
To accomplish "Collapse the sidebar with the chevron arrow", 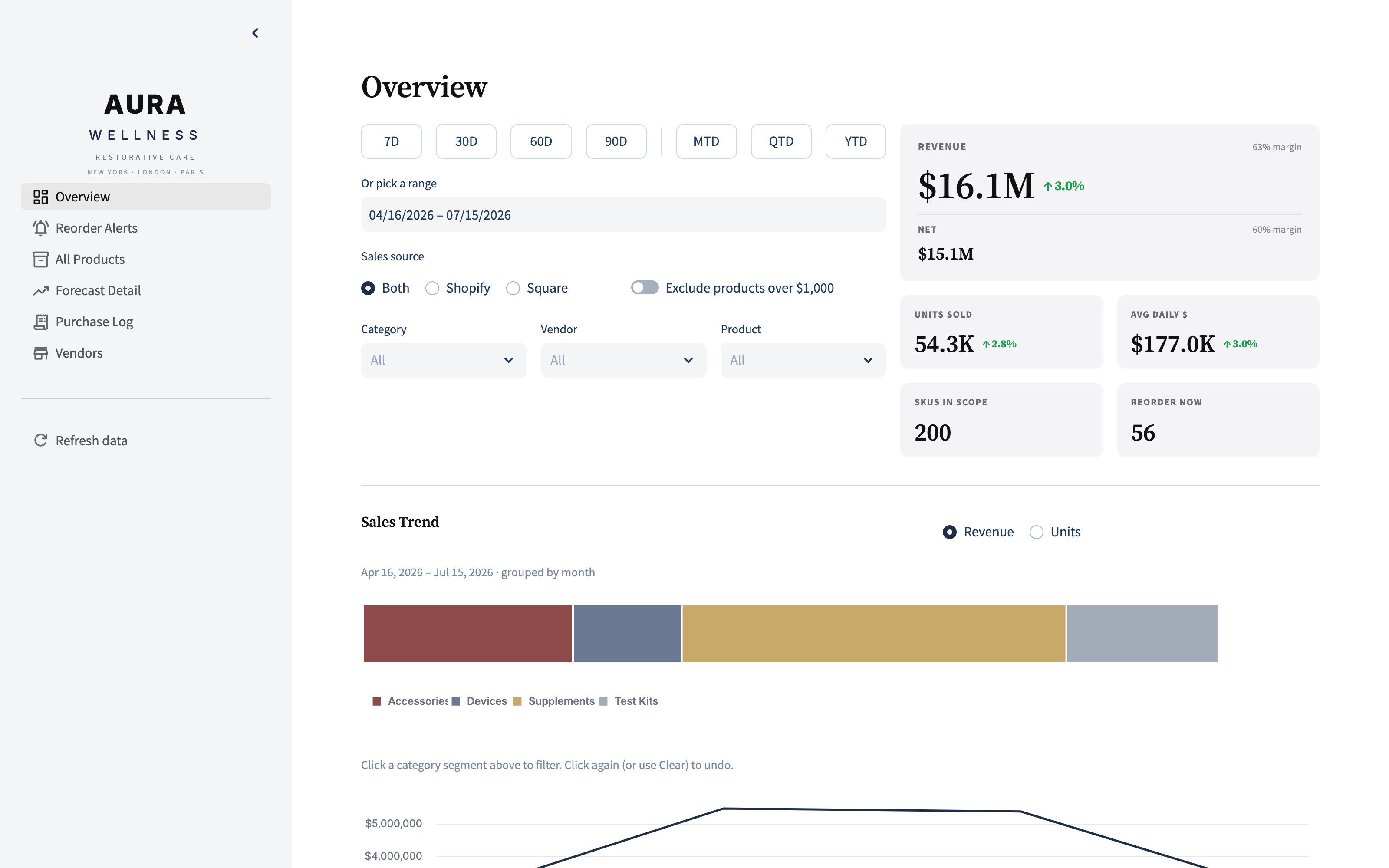I will [x=255, y=33].
